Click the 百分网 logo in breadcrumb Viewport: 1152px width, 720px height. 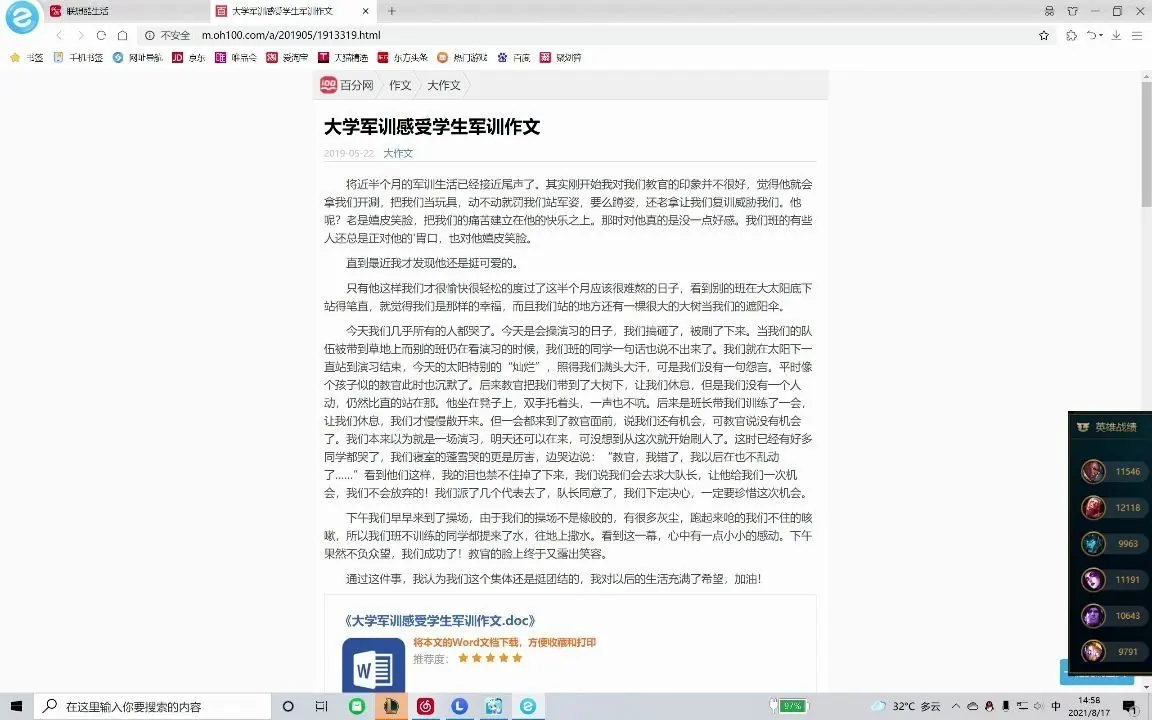(347, 85)
